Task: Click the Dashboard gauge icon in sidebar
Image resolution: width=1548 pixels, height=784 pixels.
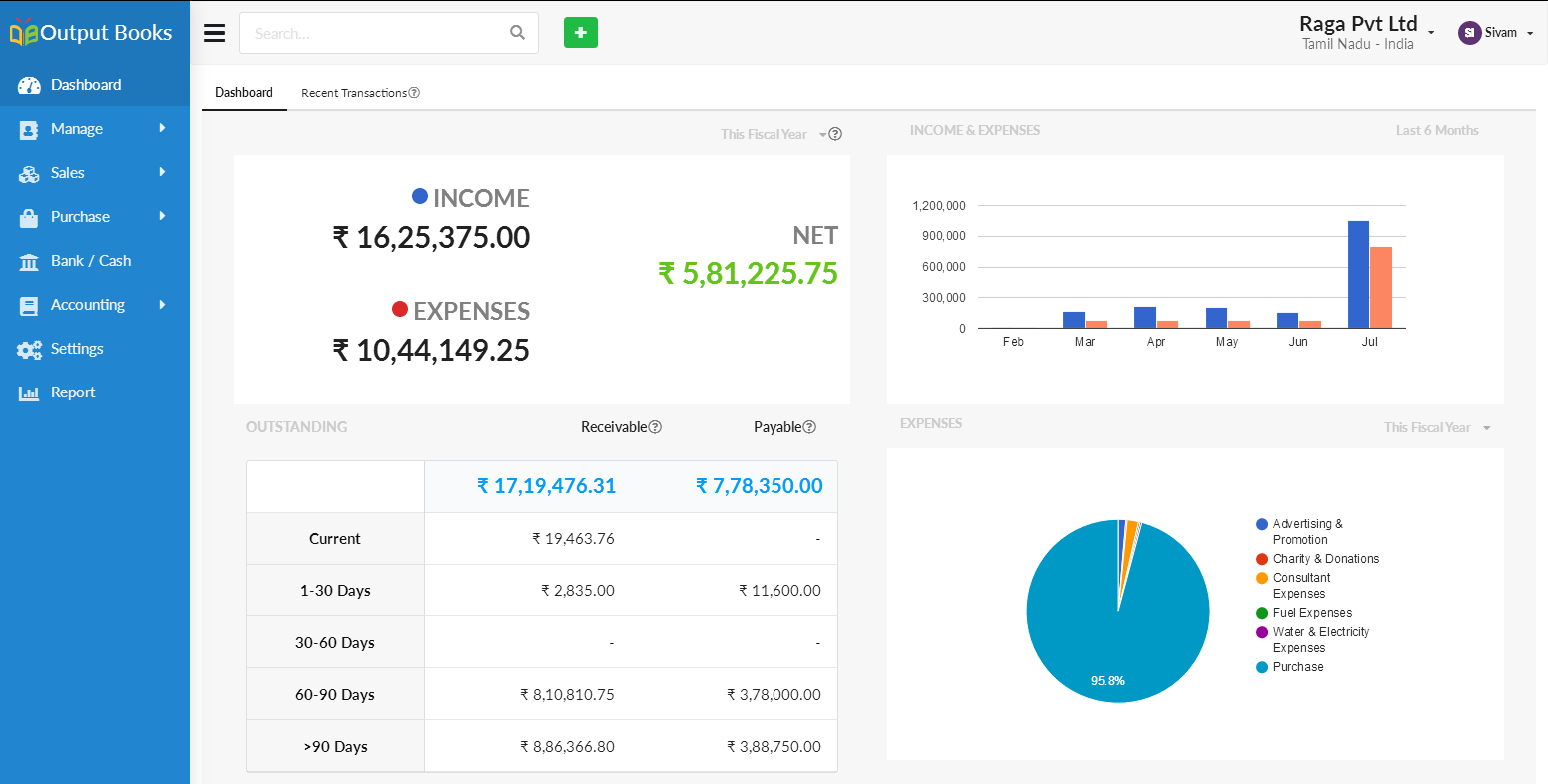Action: point(29,85)
